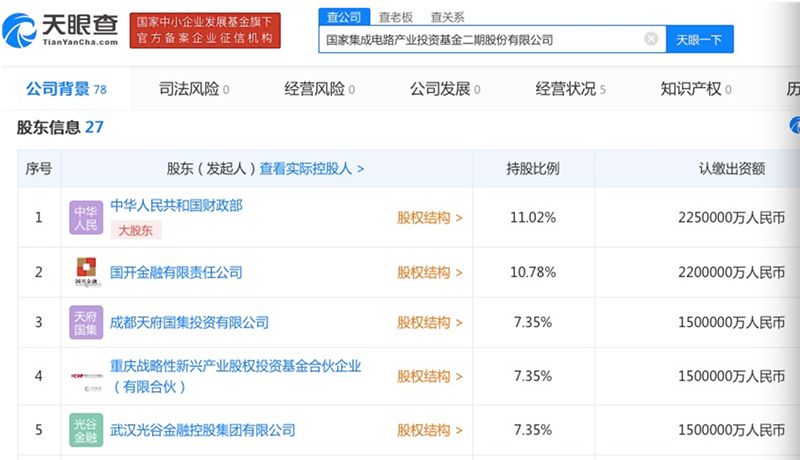Viewport: 800px width, 460px height.
Task: Select the 知识产权 tab
Action: (x=696, y=89)
